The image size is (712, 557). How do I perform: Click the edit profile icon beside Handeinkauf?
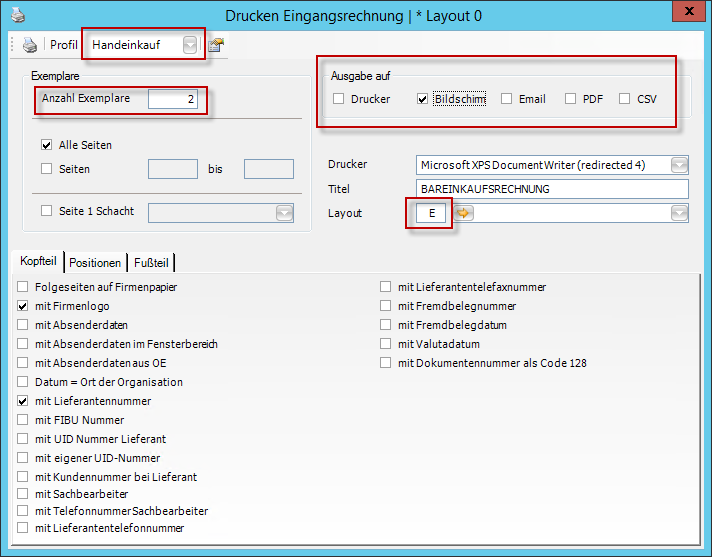(215, 45)
